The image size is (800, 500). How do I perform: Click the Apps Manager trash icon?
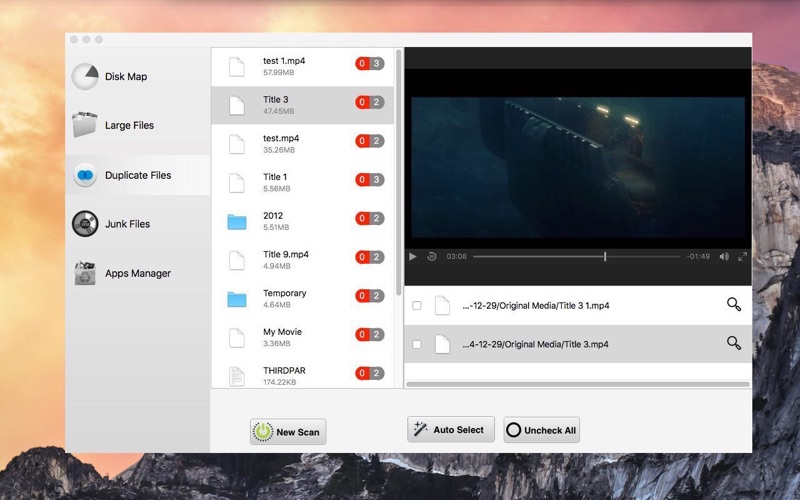coord(85,273)
